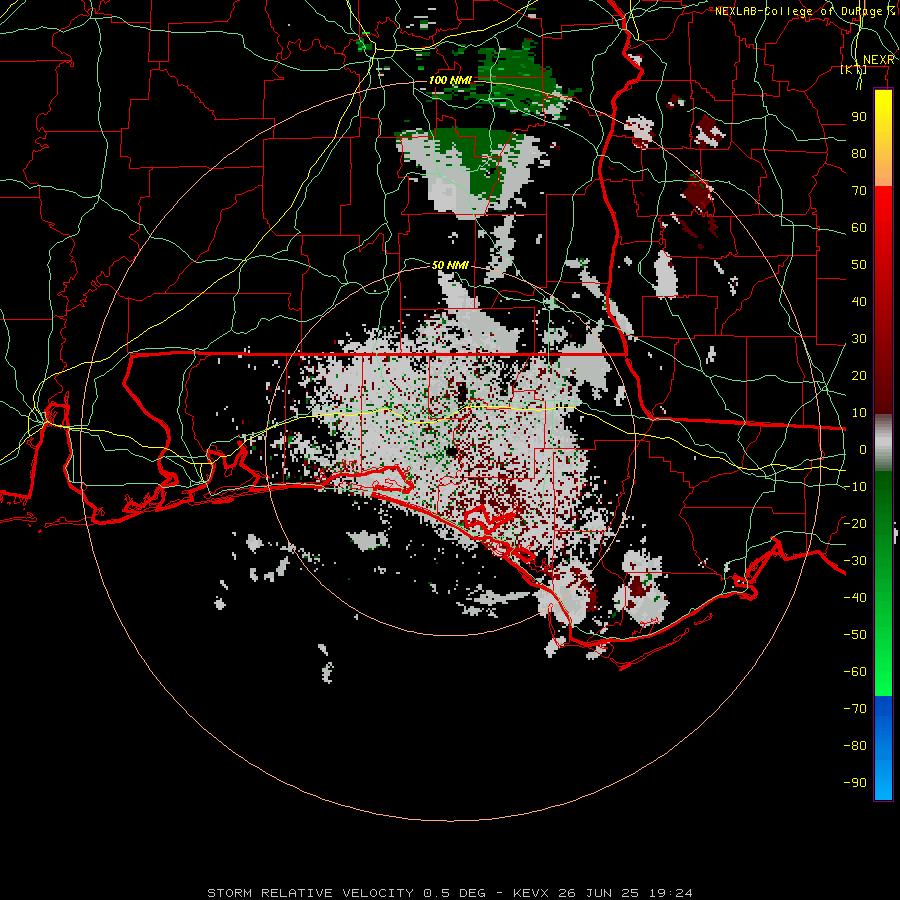This screenshot has width=900, height=900.
Task: Select the -40 value on velocity scale
Action: click(855, 598)
